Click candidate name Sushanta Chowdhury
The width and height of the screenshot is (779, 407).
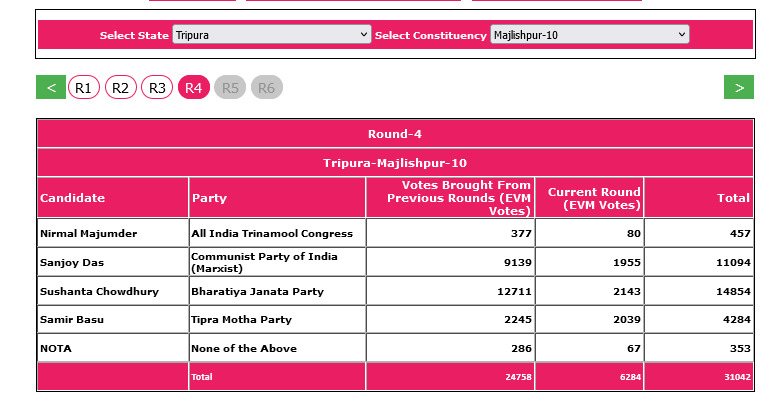click(87, 291)
